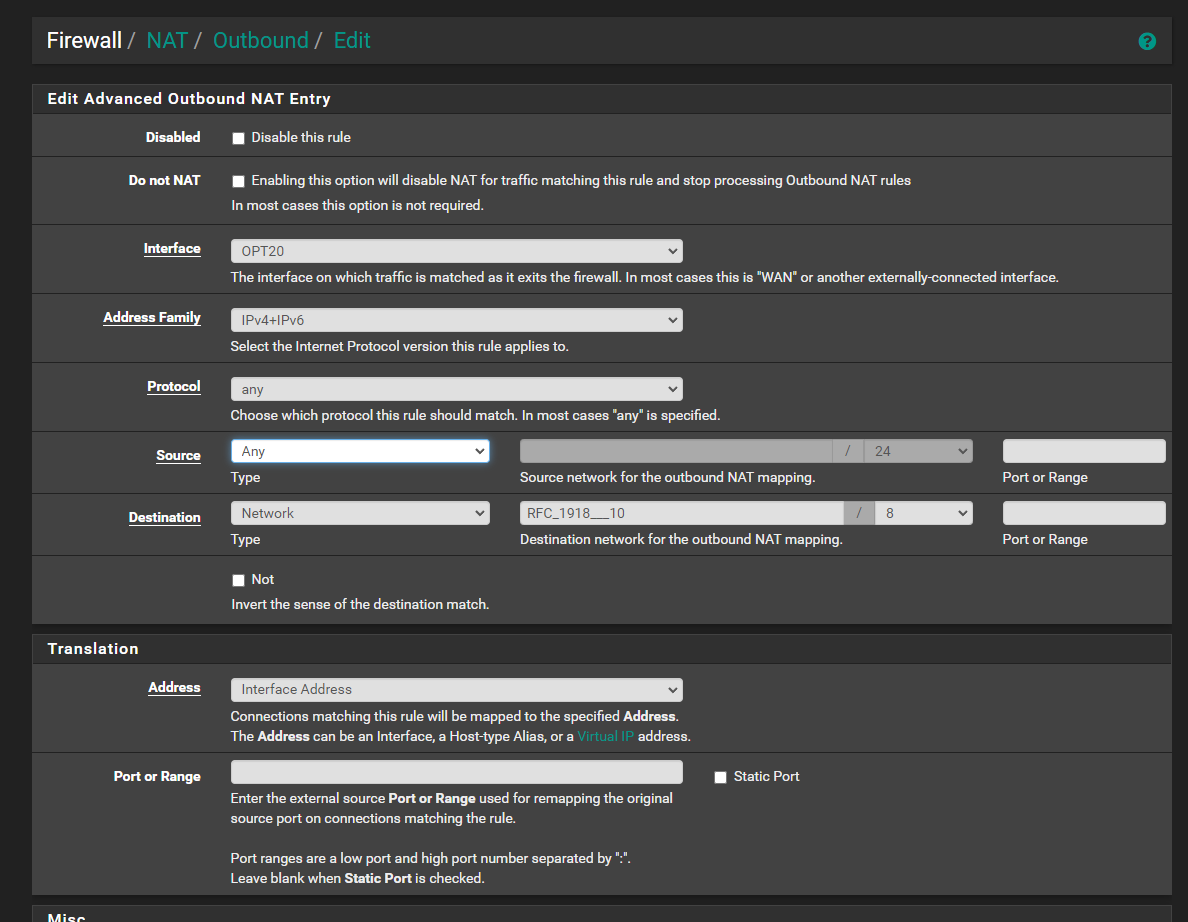Click the Destination field label

164,517
